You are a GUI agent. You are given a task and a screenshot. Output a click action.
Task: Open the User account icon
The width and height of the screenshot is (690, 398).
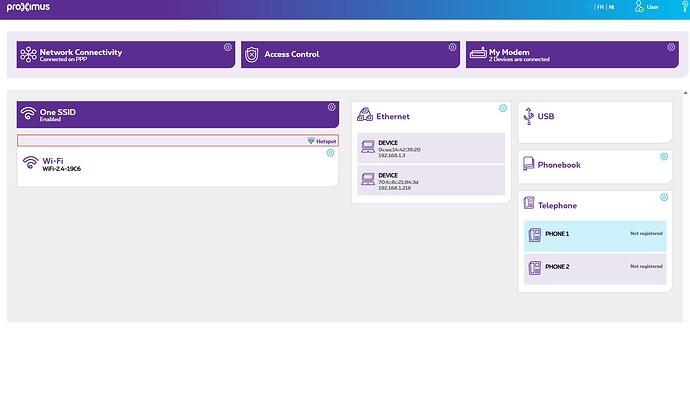click(x=639, y=7)
